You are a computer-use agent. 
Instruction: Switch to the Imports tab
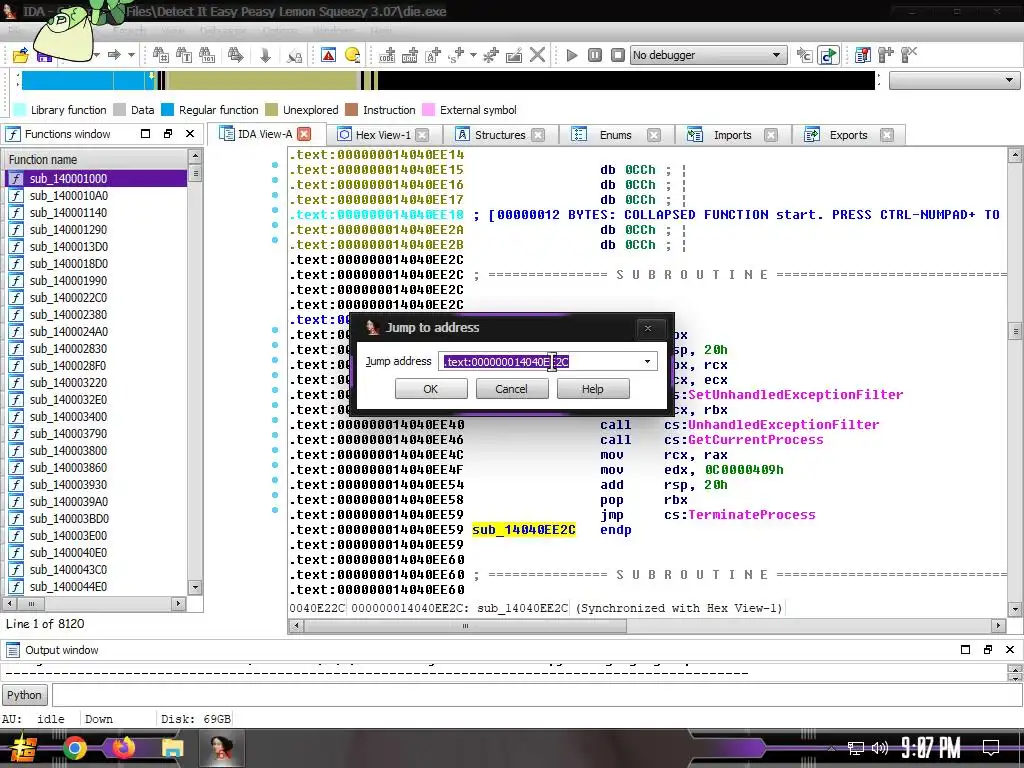(732, 135)
